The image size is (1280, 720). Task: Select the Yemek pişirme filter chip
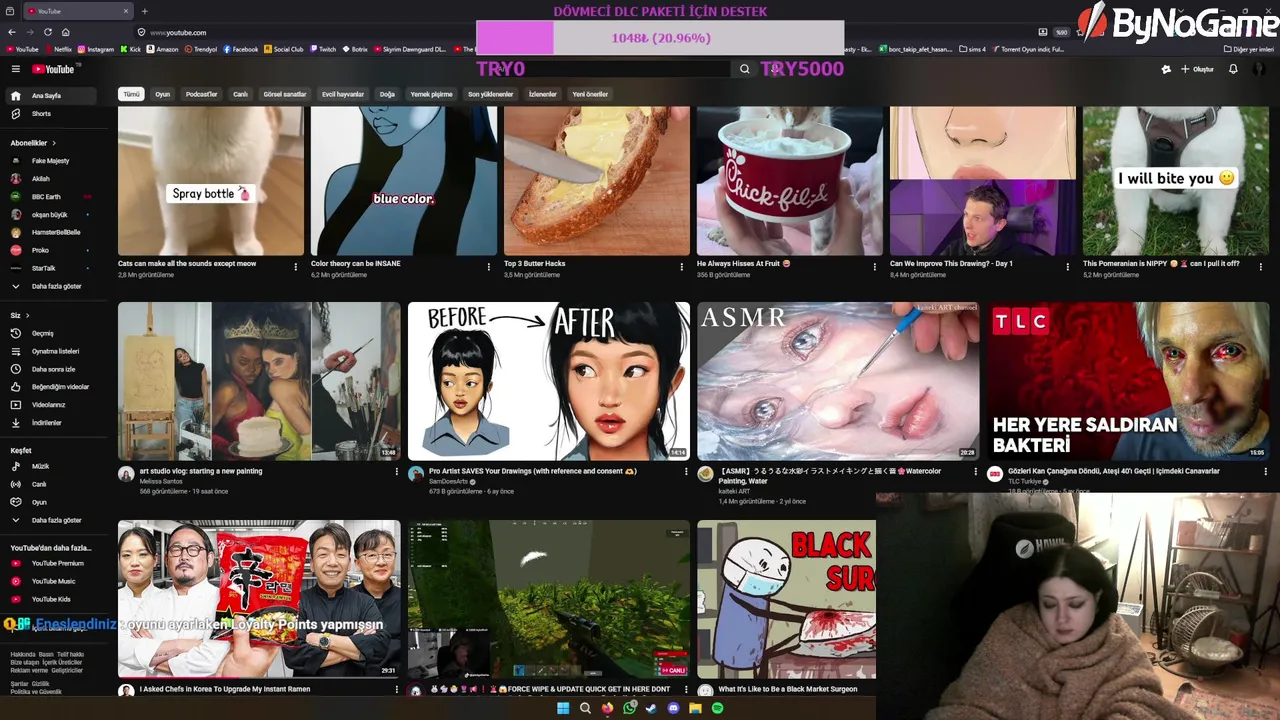[x=431, y=94]
